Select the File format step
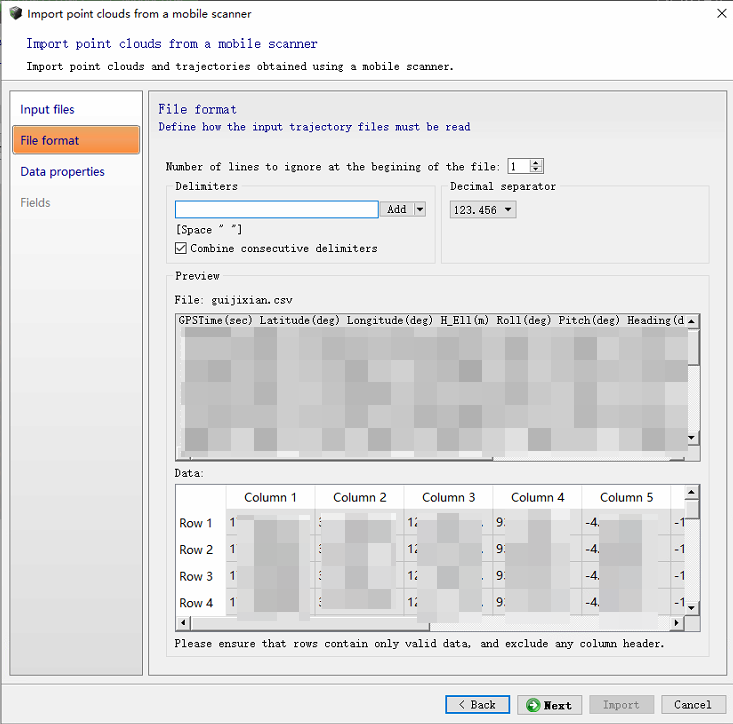 [x=76, y=140]
